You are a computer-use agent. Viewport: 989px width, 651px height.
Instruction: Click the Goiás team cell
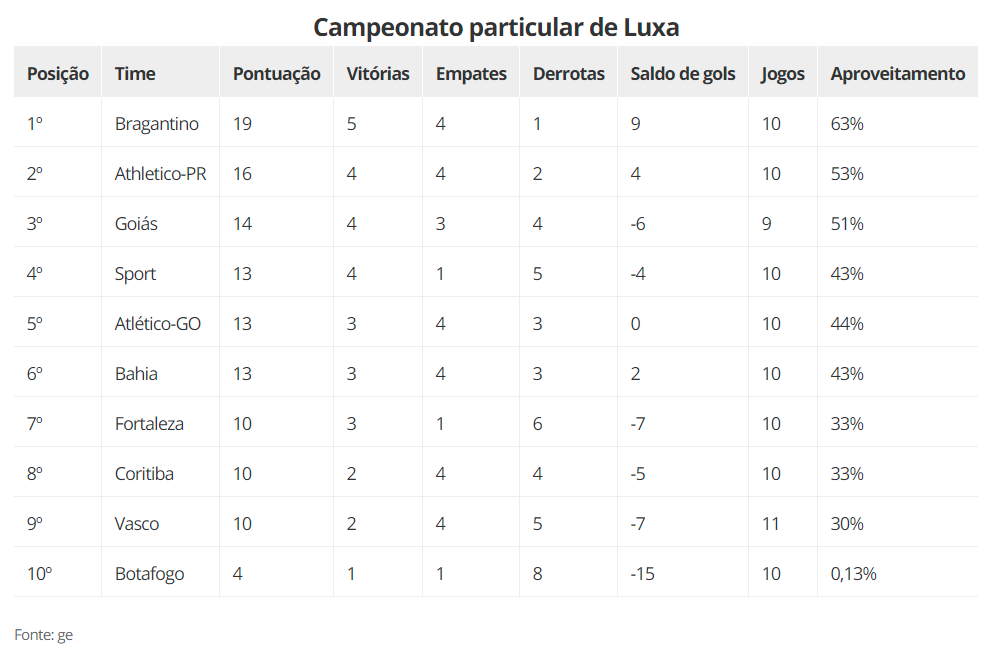click(136, 224)
